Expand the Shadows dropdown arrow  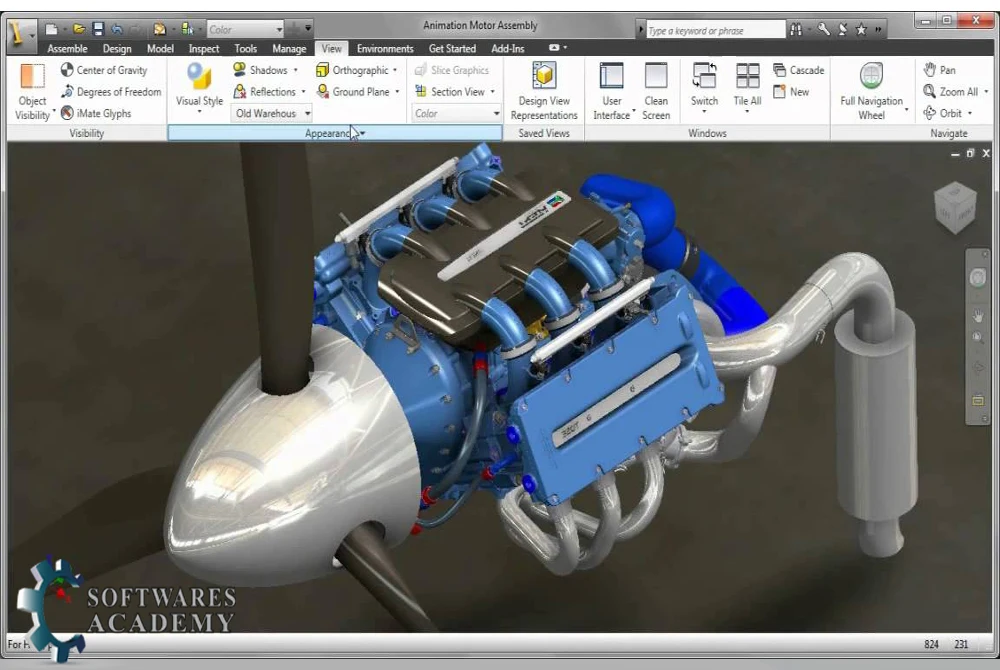pos(295,70)
